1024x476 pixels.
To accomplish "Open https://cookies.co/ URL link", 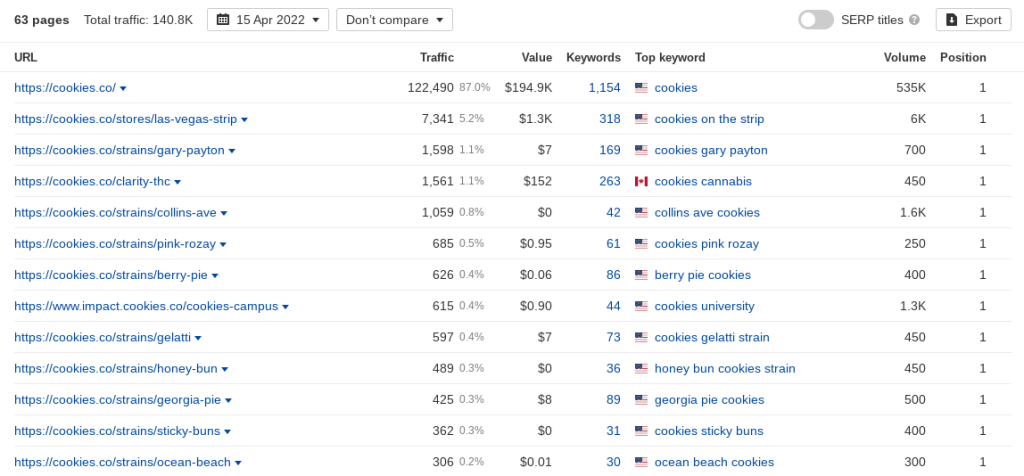I will 65,87.
